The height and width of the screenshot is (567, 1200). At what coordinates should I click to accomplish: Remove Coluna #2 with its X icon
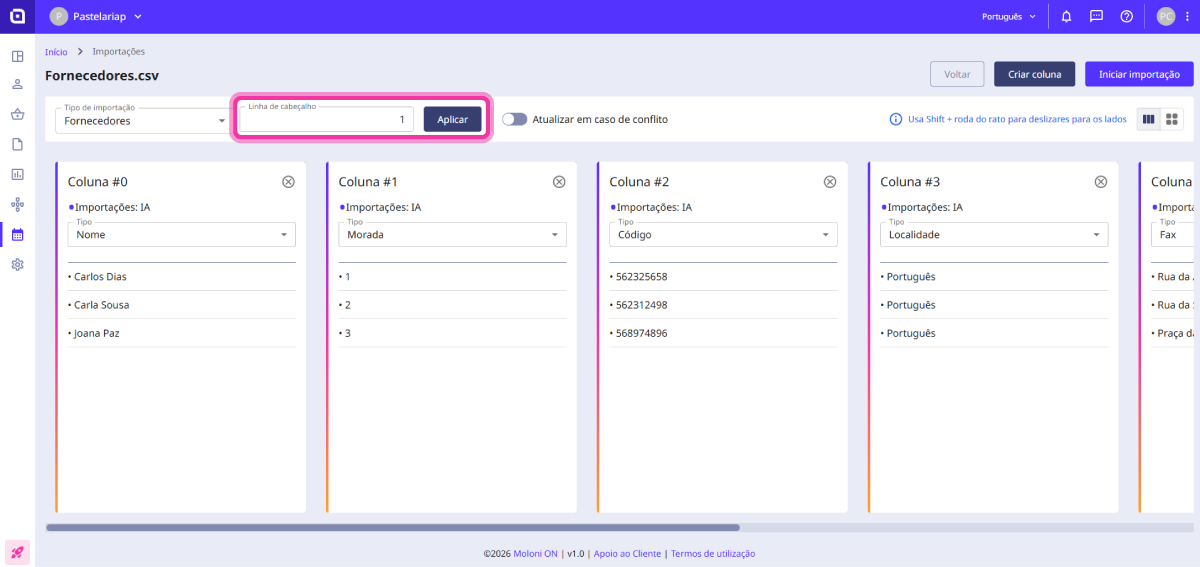click(830, 182)
